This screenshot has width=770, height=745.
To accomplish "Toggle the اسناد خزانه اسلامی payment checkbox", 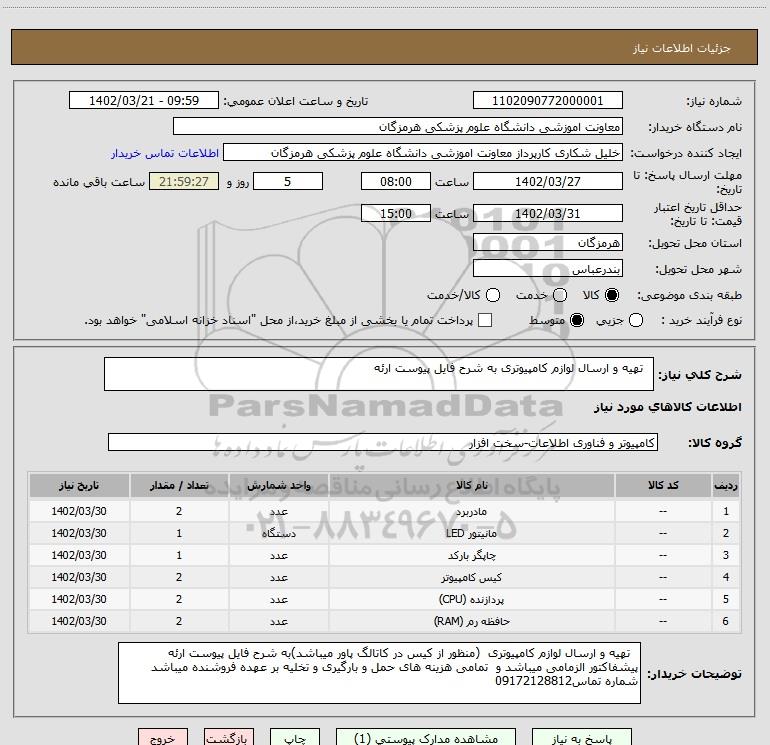I will pos(485,321).
